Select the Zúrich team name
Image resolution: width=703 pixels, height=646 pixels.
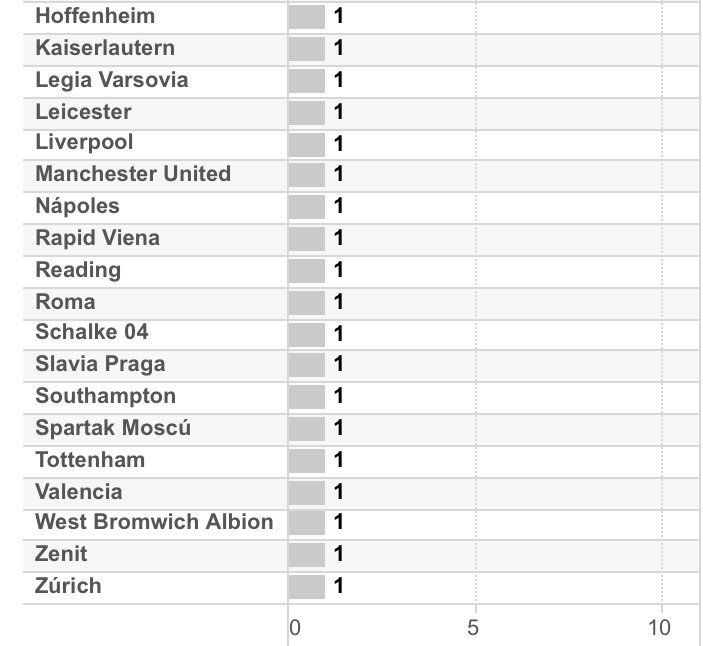tap(68, 586)
